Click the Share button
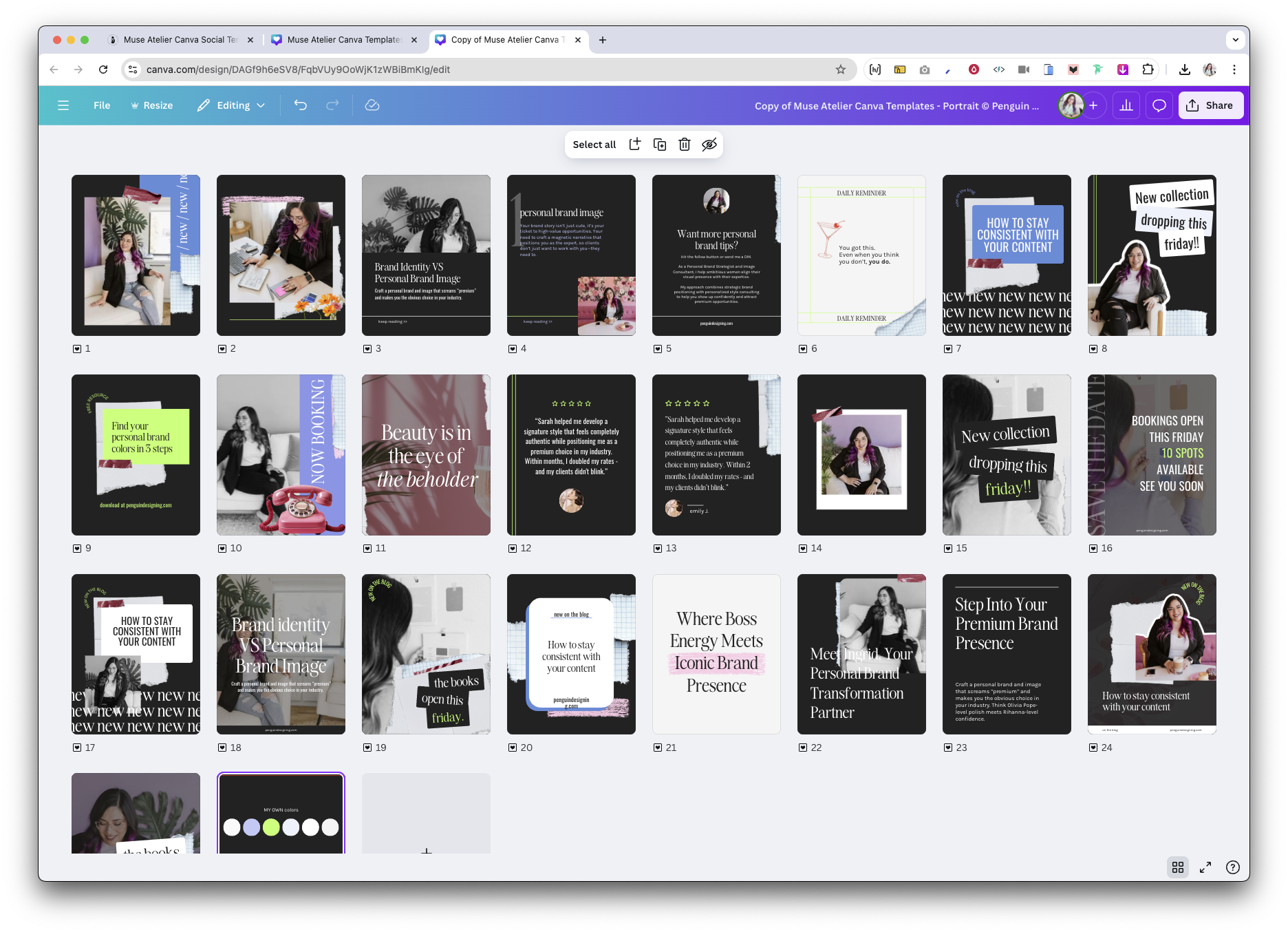Viewport: 1288px width, 932px height. 1211,105
